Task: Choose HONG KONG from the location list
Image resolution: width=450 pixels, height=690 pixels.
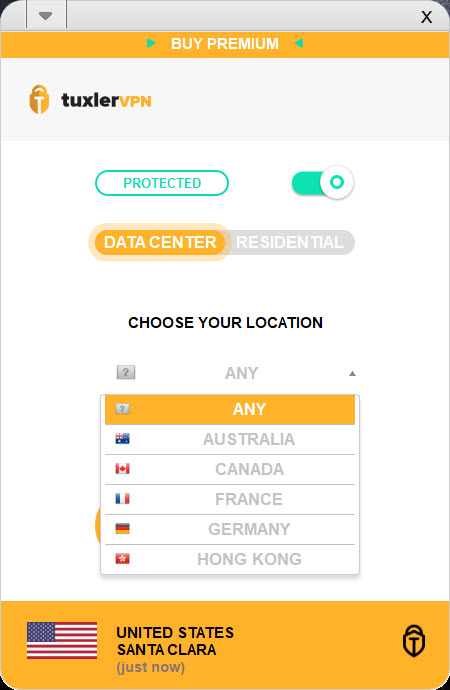Action: click(230, 559)
